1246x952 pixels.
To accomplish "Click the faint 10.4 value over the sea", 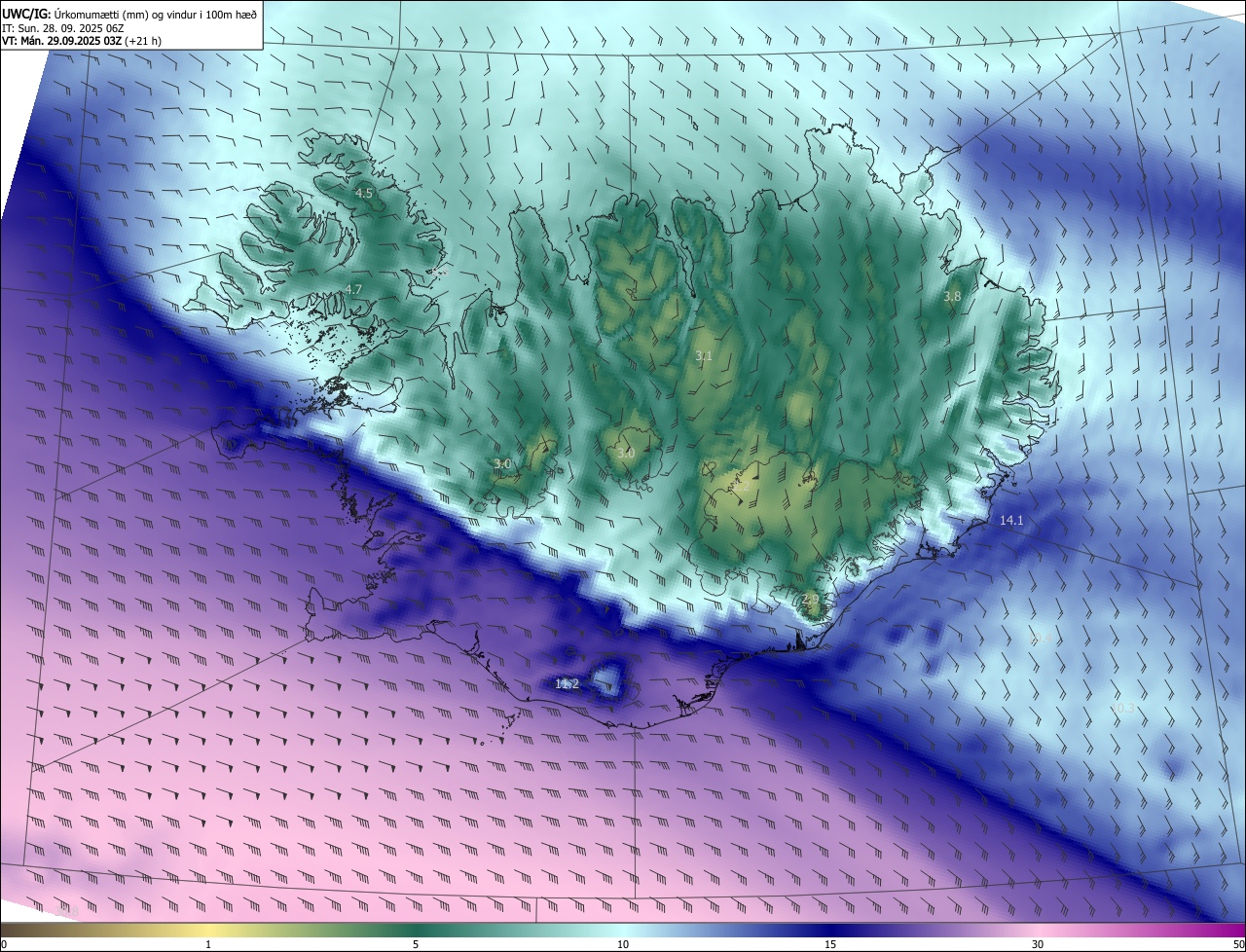I will point(1041,638).
